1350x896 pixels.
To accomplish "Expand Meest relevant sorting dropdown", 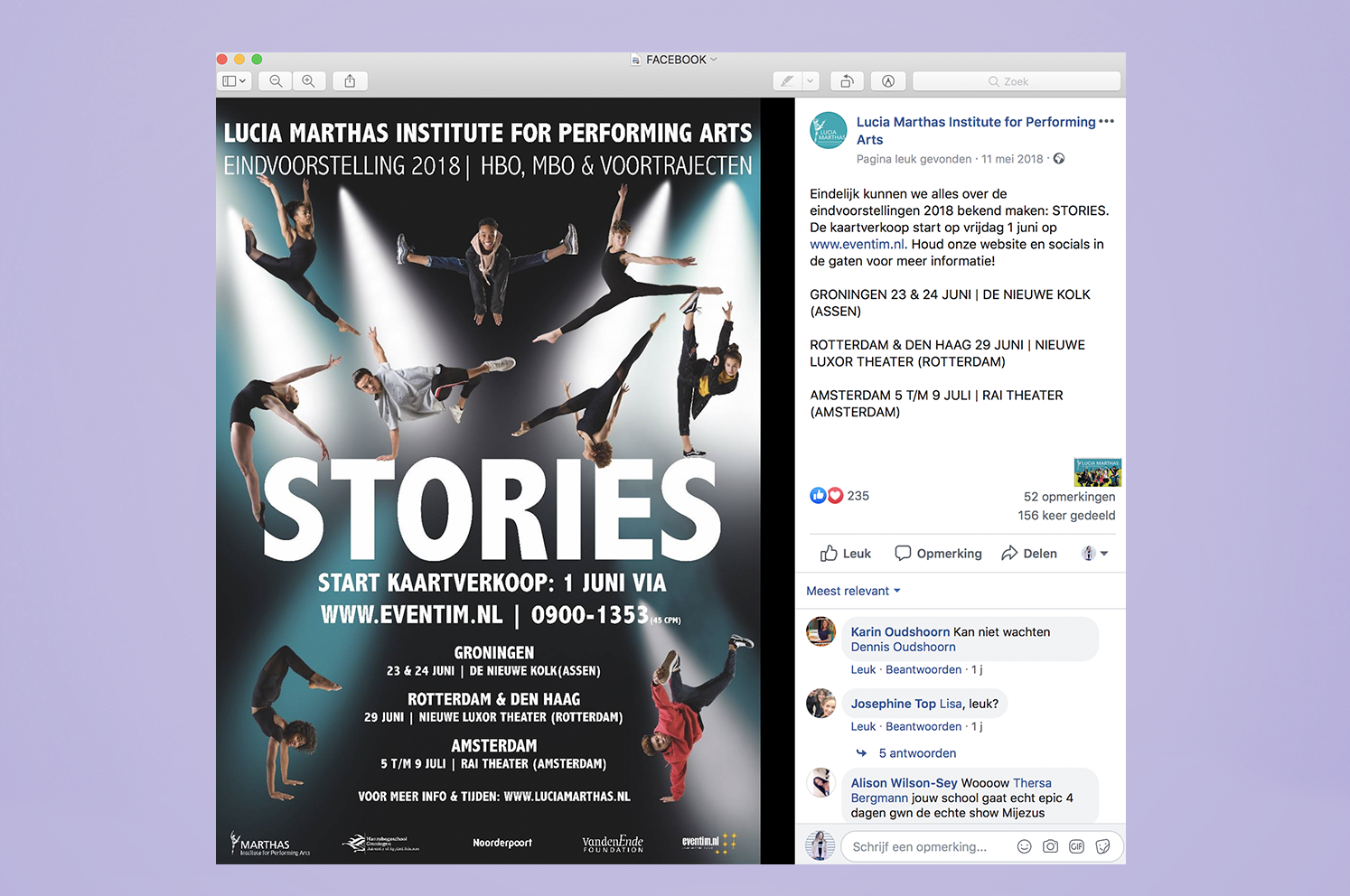I will point(853,591).
